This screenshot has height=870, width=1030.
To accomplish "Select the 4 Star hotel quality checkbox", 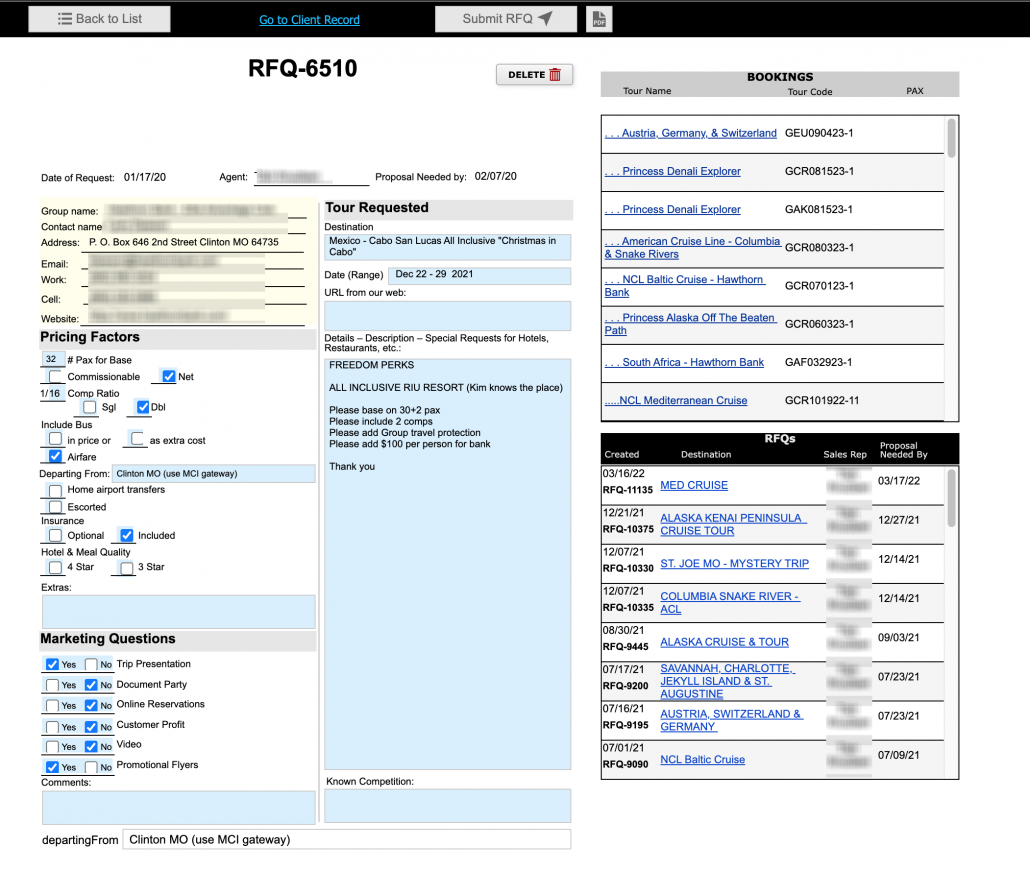I will coord(55,567).
